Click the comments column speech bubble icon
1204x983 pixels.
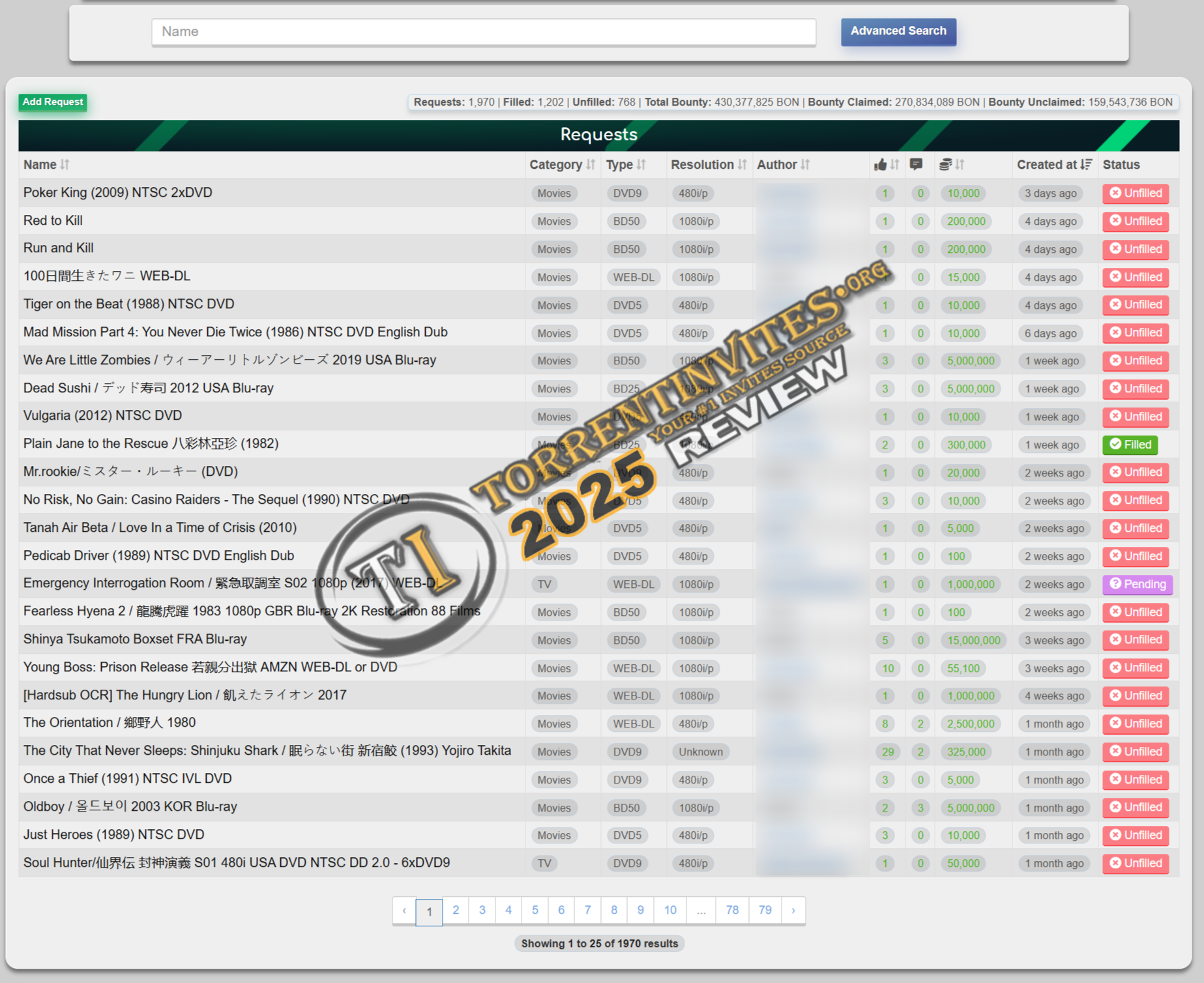916,164
